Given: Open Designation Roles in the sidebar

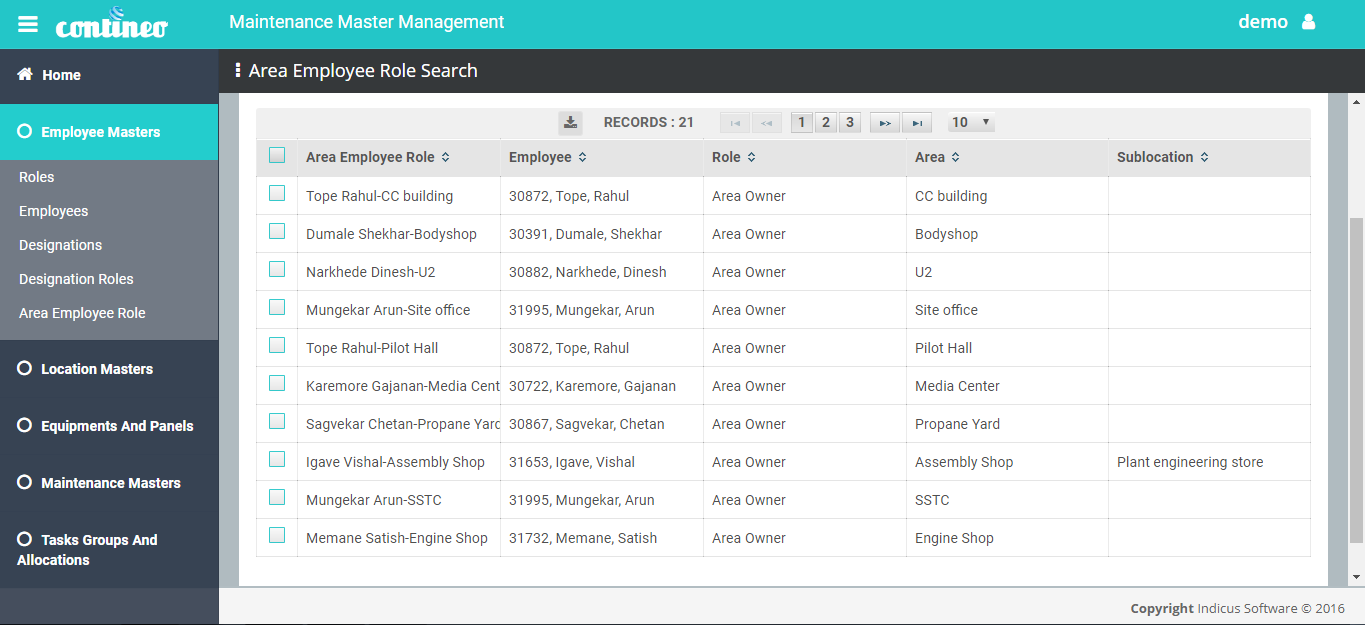Looking at the screenshot, I should 76,279.
